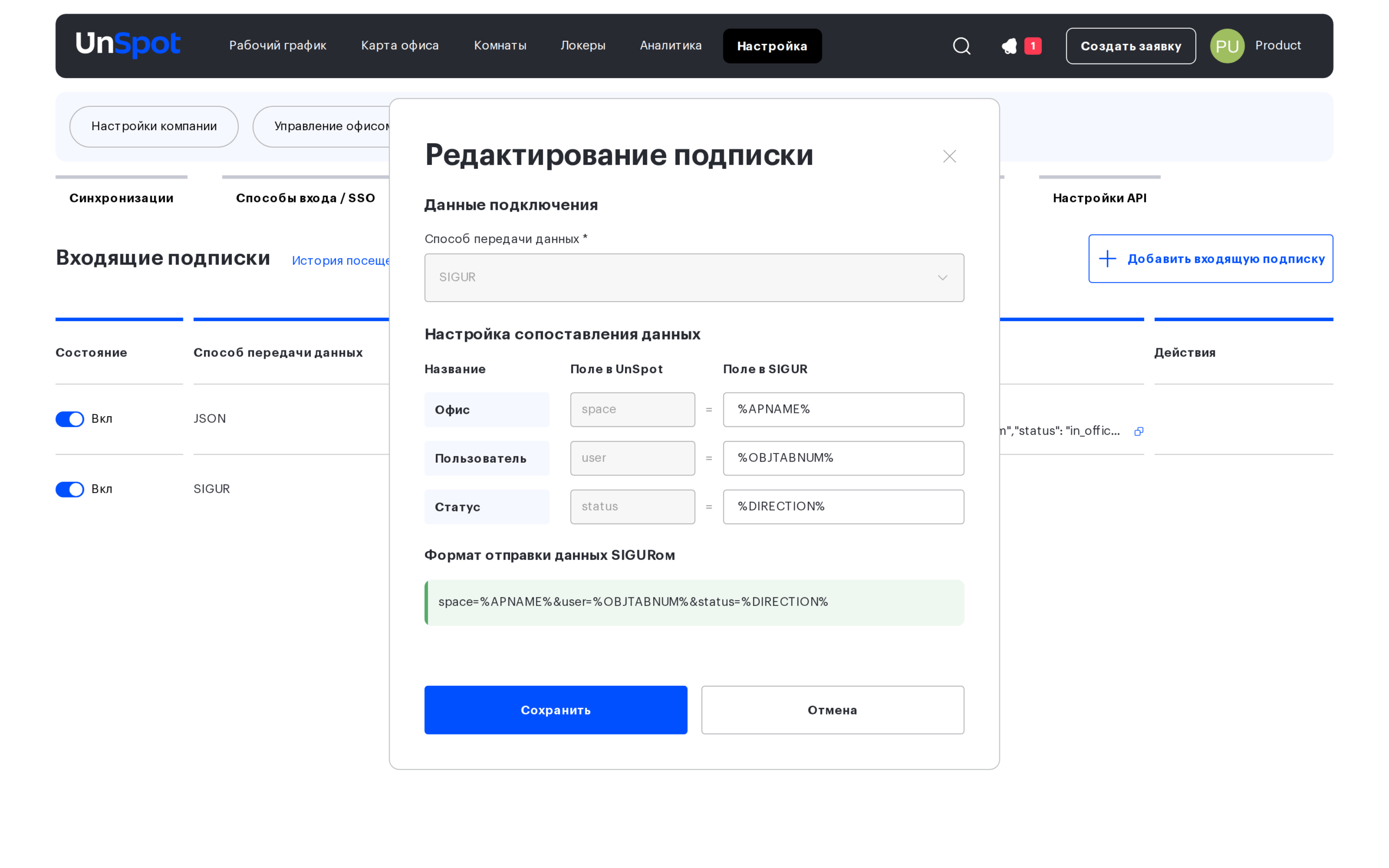Click the SIGUR table cell

211,489
